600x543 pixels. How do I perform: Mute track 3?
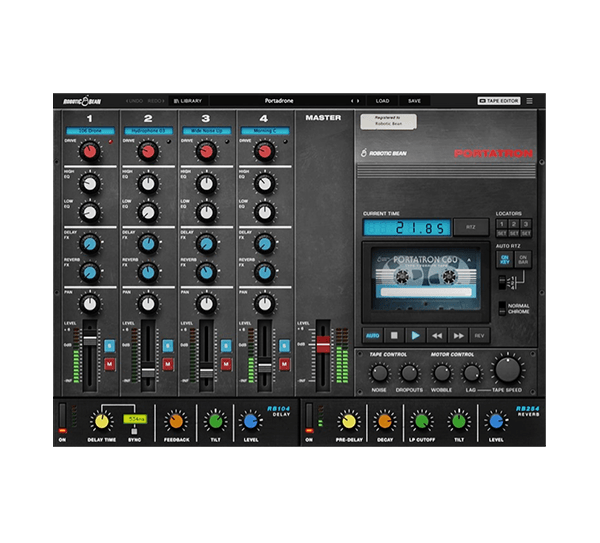[x=226, y=364]
